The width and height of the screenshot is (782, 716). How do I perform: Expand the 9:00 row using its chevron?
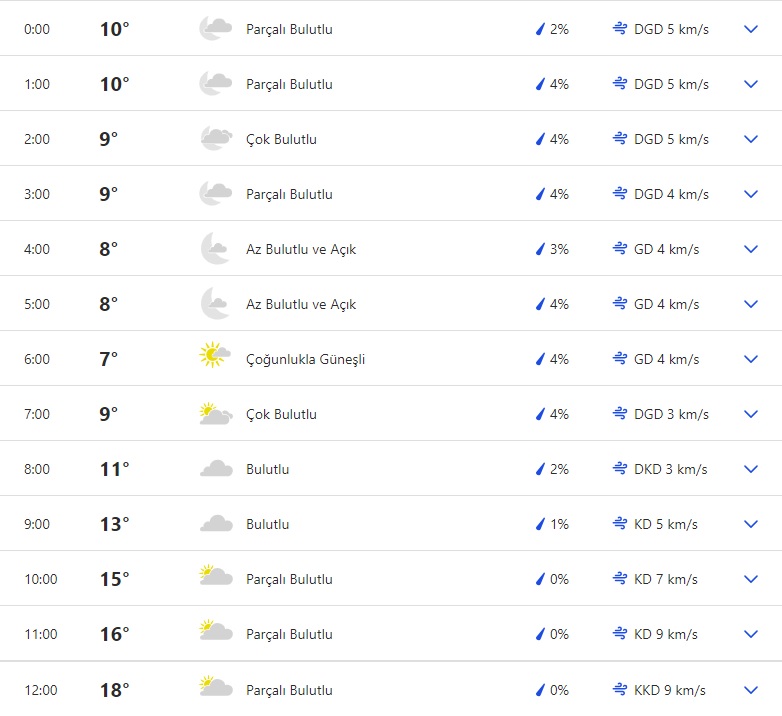[752, 524]
